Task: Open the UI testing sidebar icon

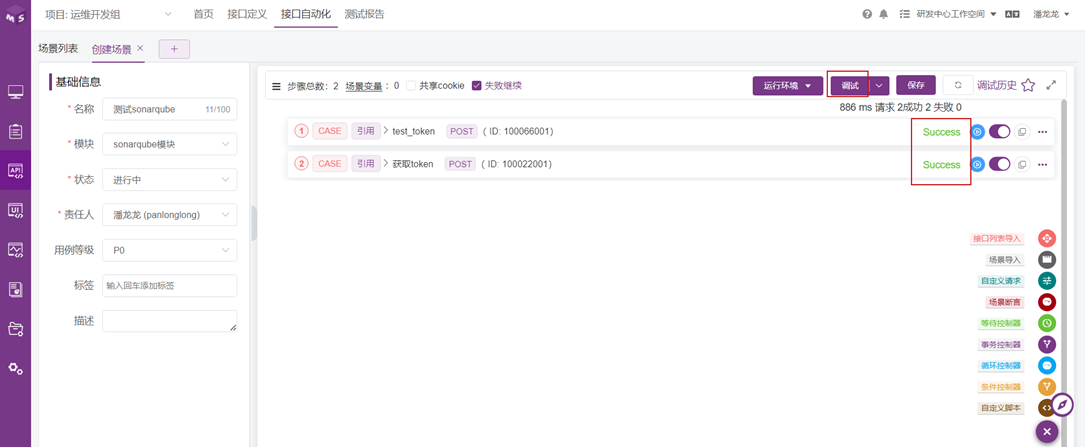Action: pyautogui.click(x=15, y=210)
